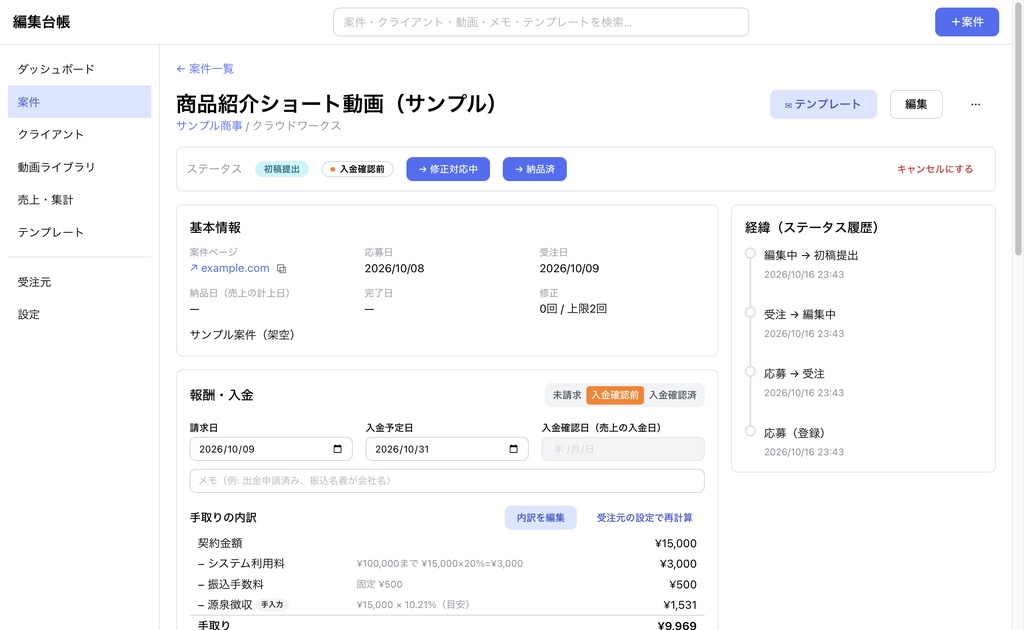Click 受注元の設定で再計算 link
This screenshot has width=1024, height=630.
point(644,518)
